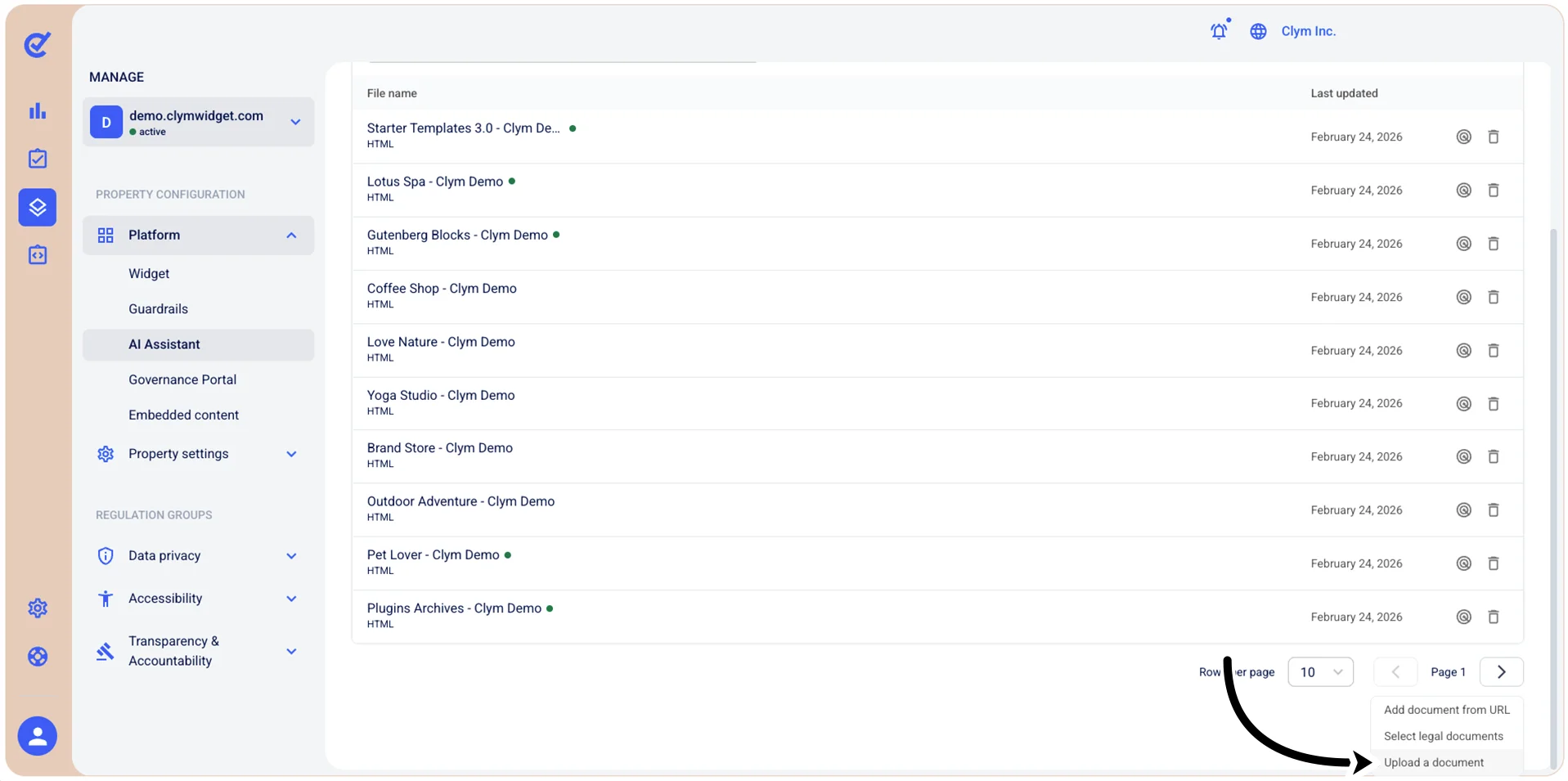Expand Data privacy group
Screen dimensions: 1568x781
pyautogui.click(x=198, y=556)
